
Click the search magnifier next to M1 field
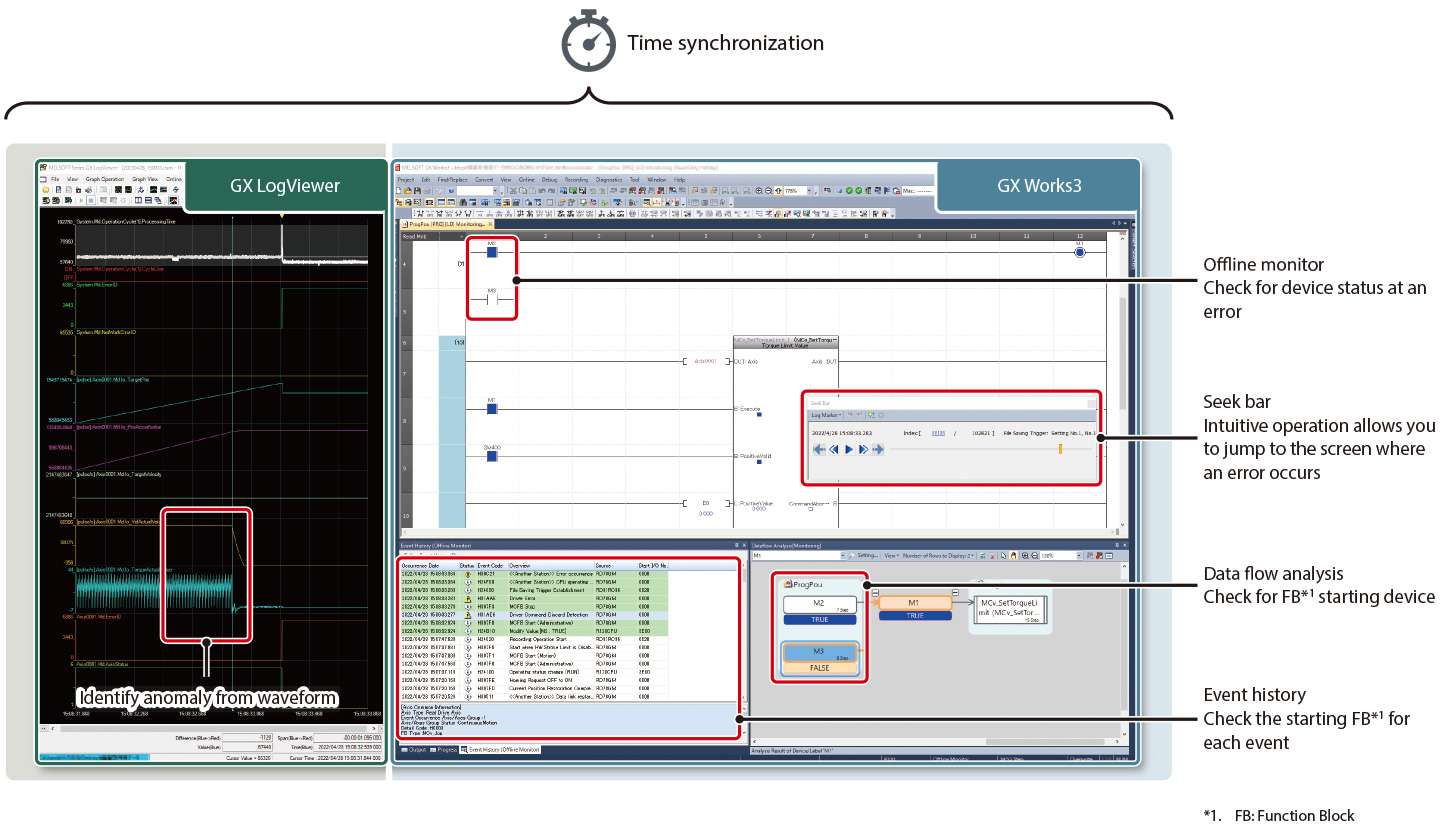tap(851, 554)
